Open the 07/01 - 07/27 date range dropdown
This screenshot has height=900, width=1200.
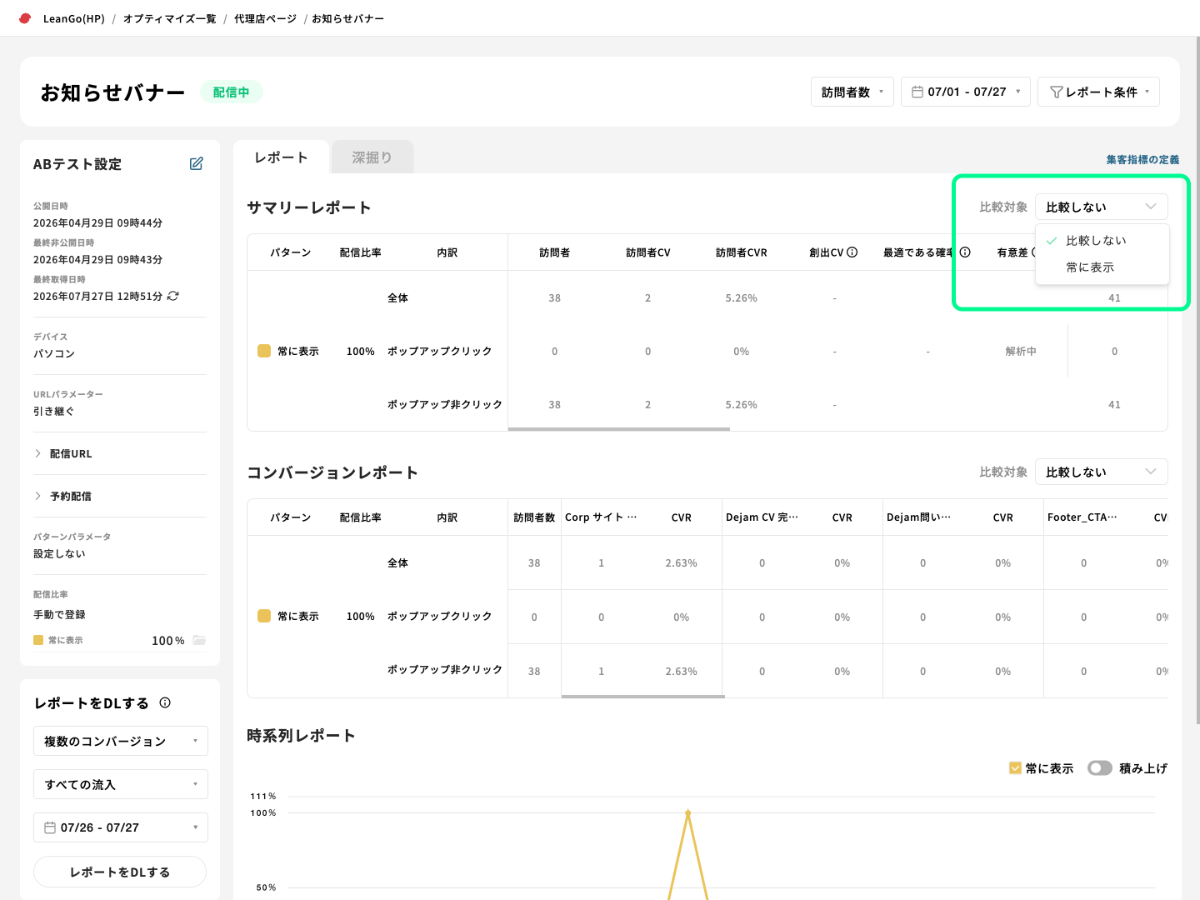(966, 92)
